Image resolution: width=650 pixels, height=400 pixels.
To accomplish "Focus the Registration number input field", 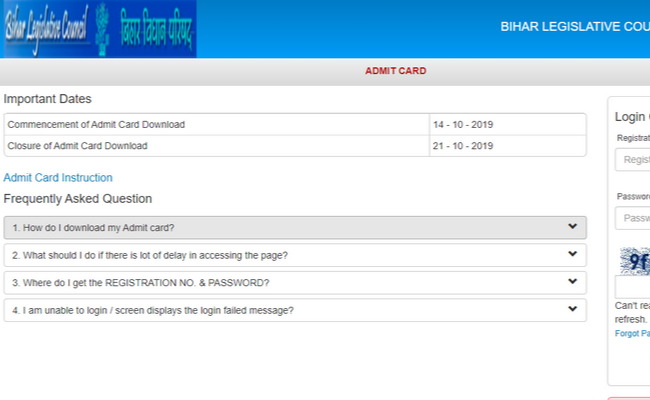I will click(633, 160).
